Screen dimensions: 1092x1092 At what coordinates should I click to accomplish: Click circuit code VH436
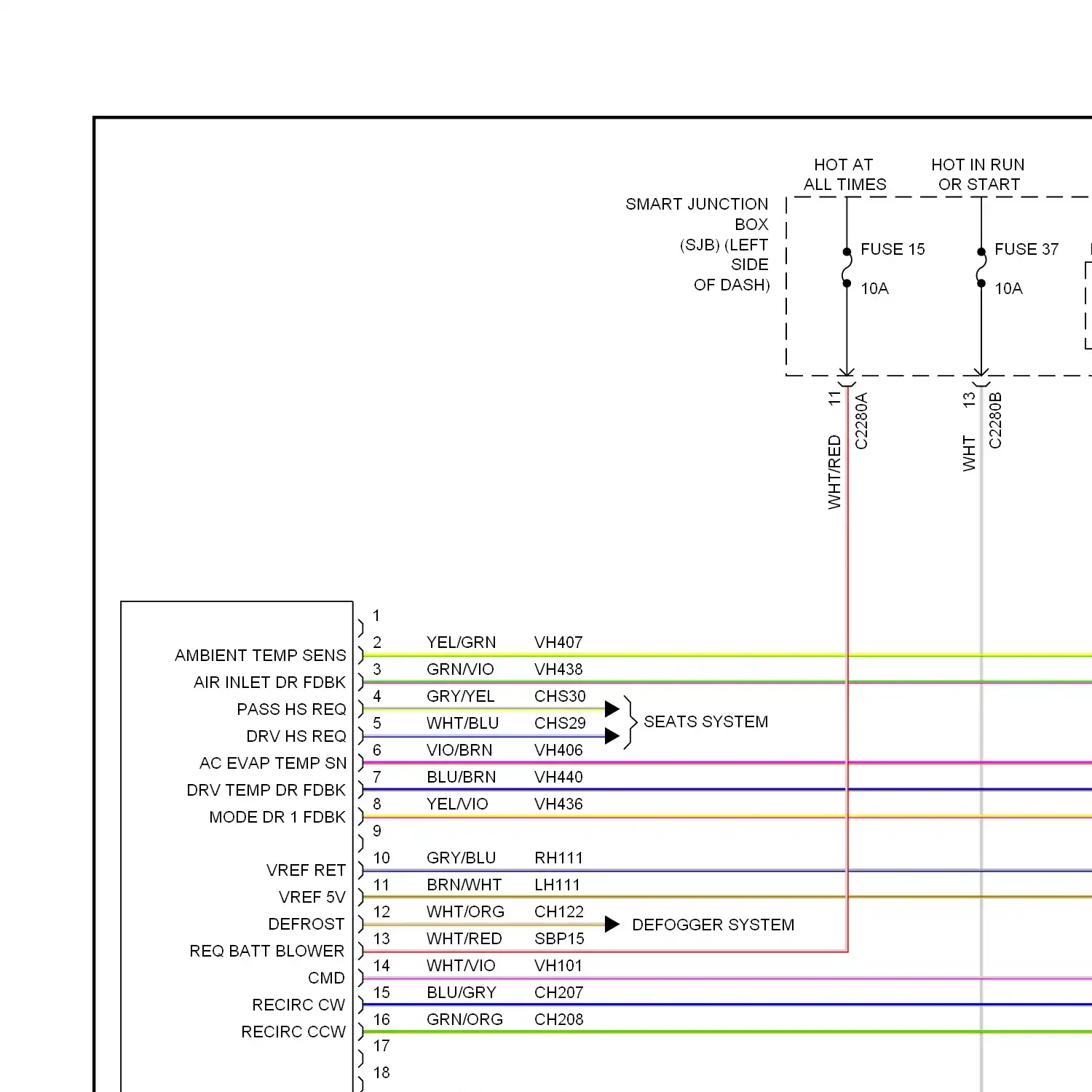click(558, 804)
